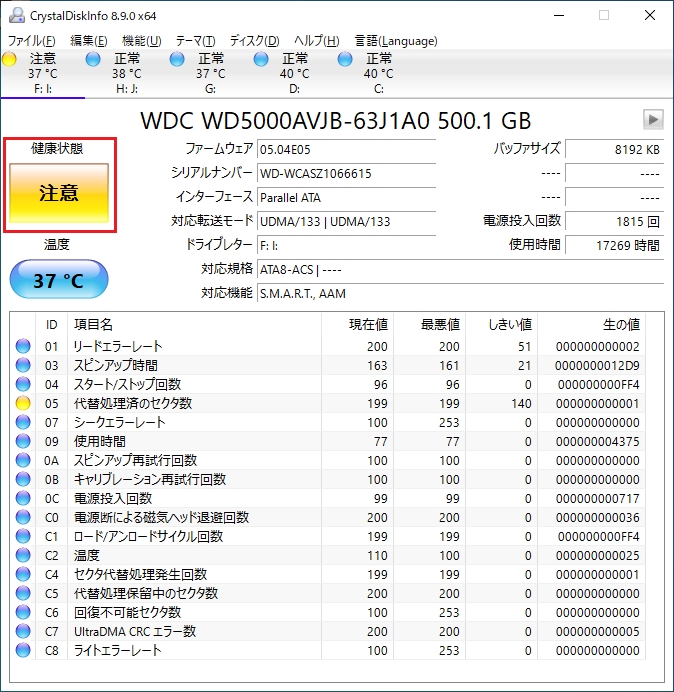Viewport: 674px width, 692px height.
Task: Select the C: disk tab
Action: click(x=378, y=74)
